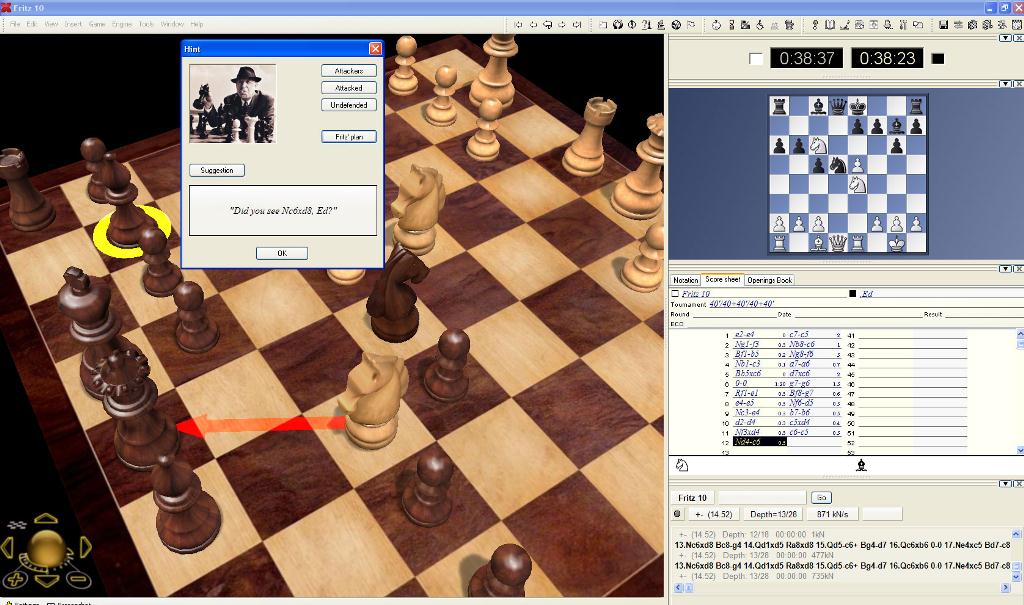The image size is (1024, 605).
Task: Open the notation pane dropdown arrow
Action: point(1005,269)
